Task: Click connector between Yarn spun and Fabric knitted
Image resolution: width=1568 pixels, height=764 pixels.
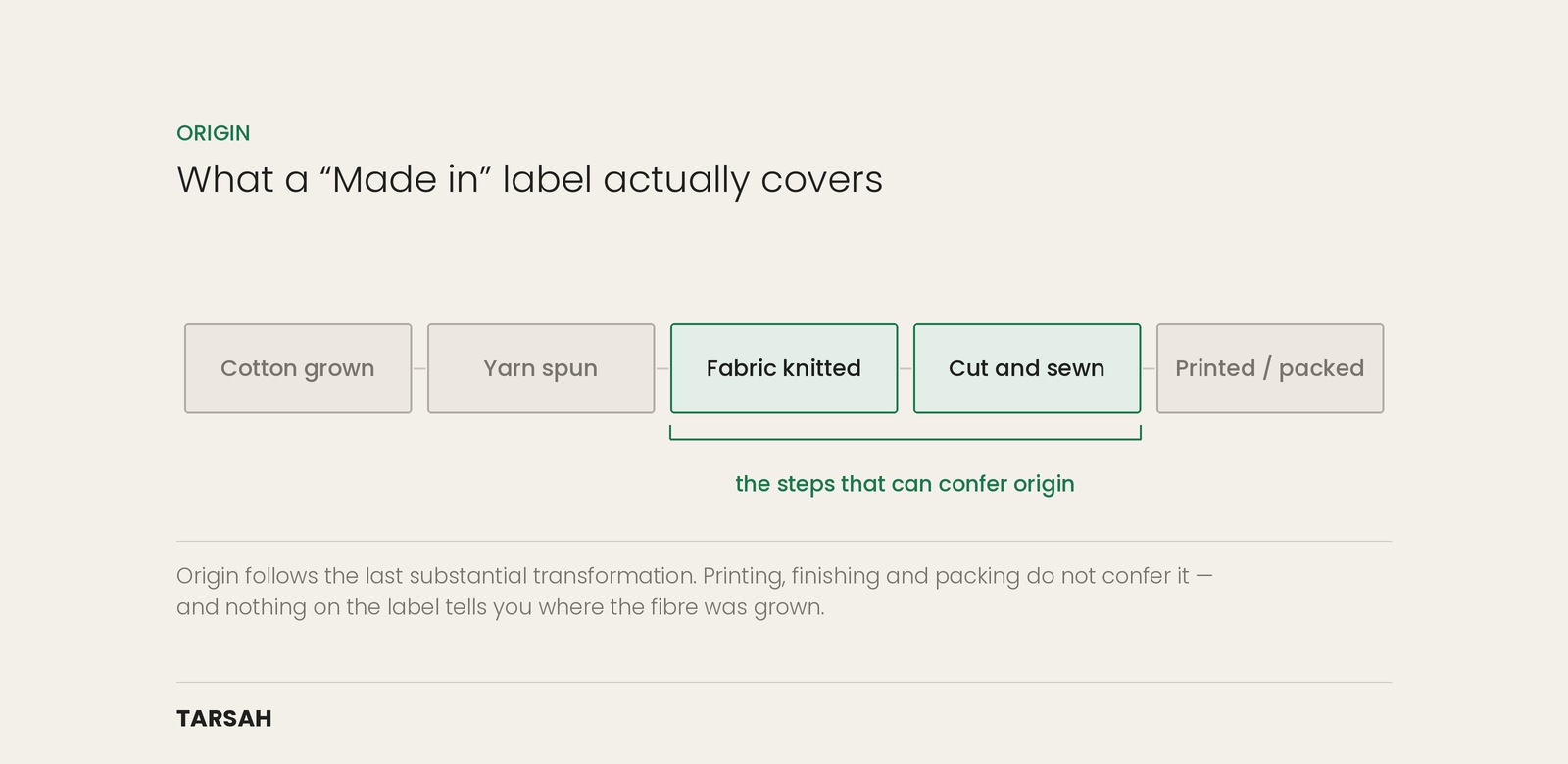Action: pos(662,368)
